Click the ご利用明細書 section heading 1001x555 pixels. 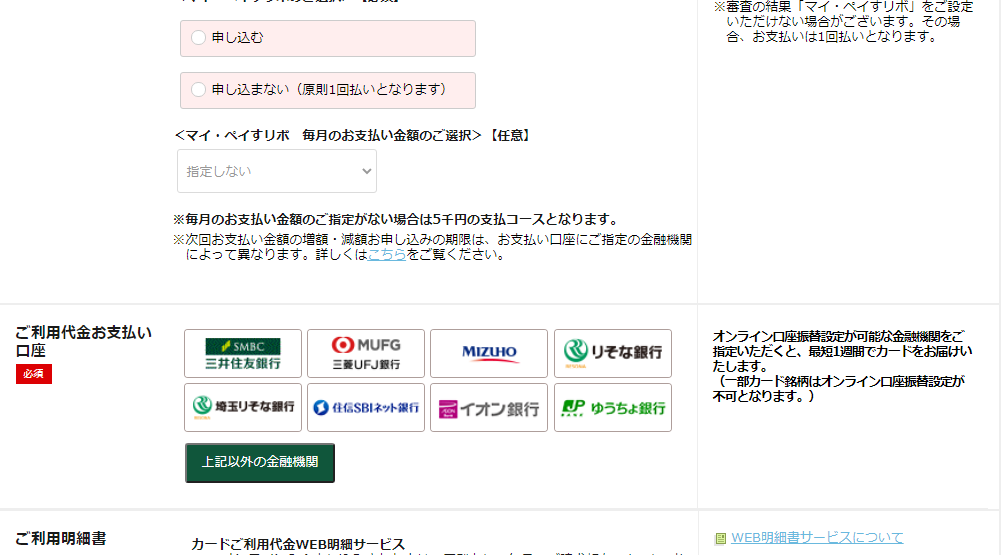tap(61, 538)
